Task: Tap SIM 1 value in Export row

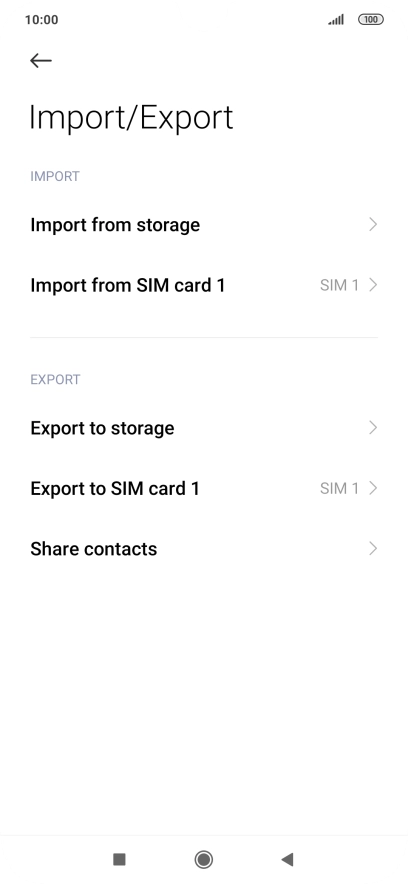Action: (x=339, y=488)
